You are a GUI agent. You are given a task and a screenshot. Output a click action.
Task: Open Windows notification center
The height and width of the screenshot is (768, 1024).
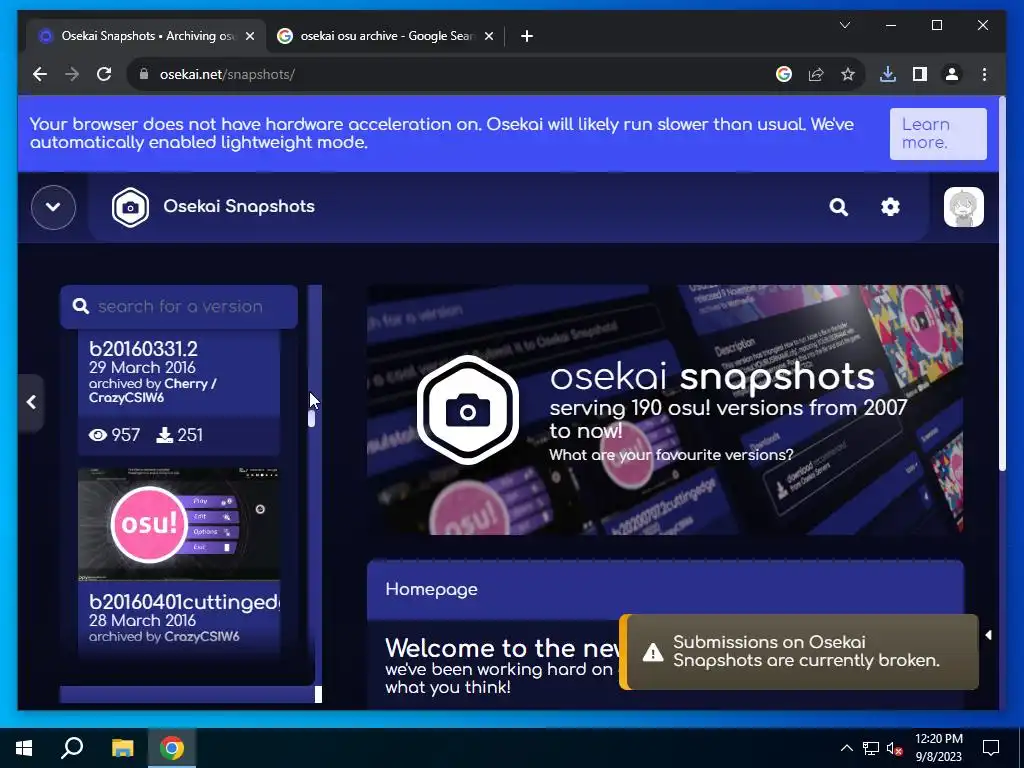tap(991, 748)
